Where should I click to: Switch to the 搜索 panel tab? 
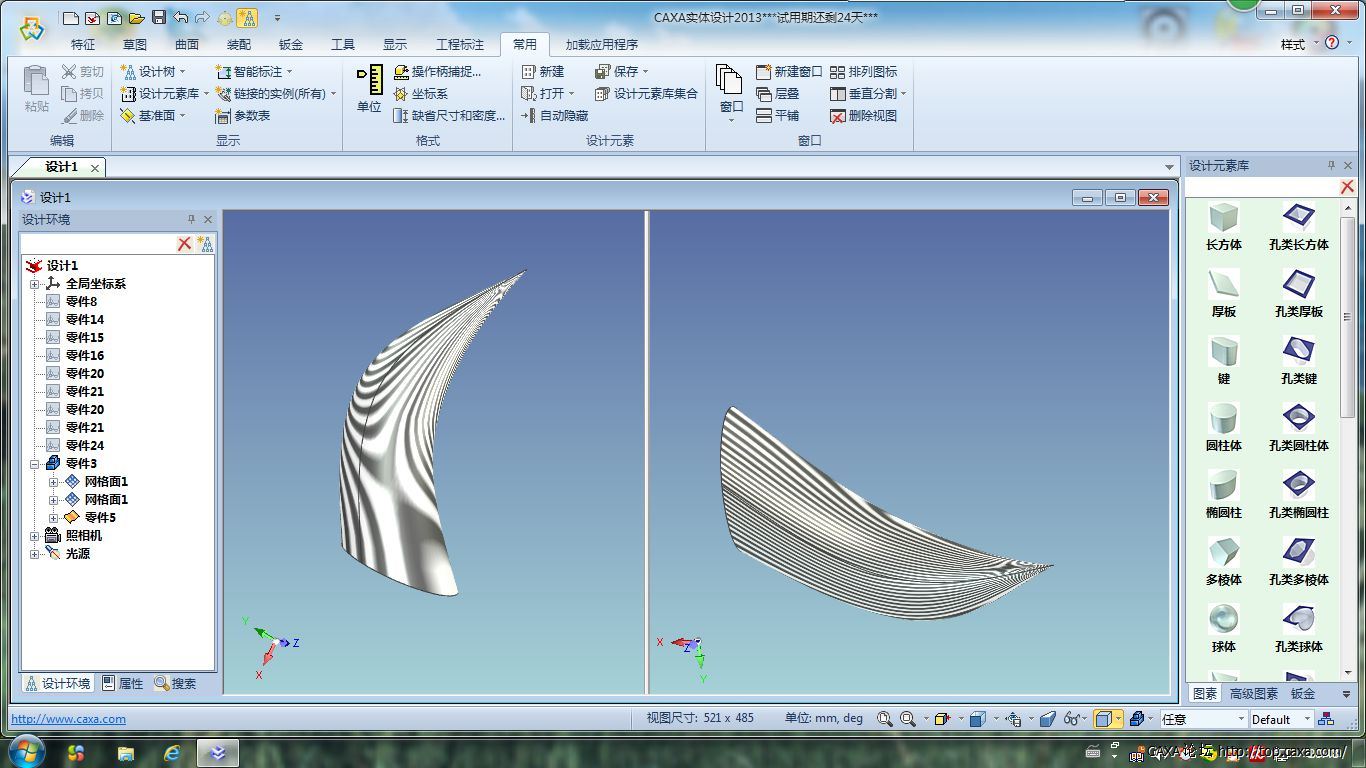tap(176, 684)
